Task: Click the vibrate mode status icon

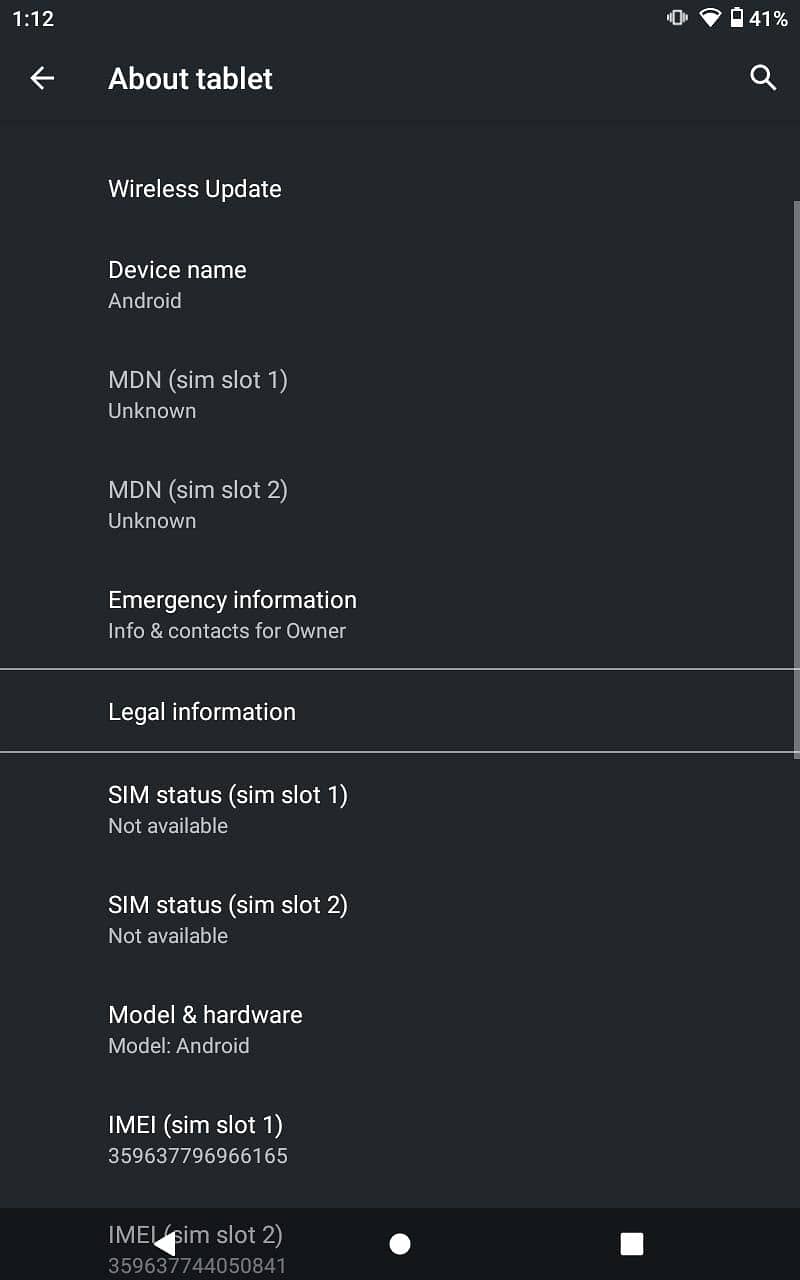Action: pos(678,17)
